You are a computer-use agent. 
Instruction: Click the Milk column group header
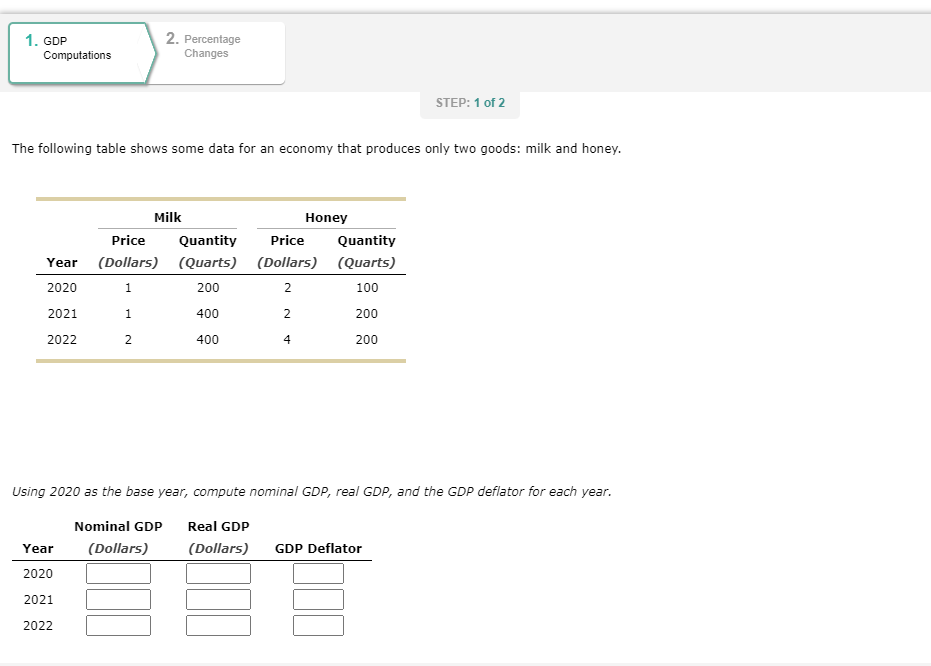(x=167, y=217)
